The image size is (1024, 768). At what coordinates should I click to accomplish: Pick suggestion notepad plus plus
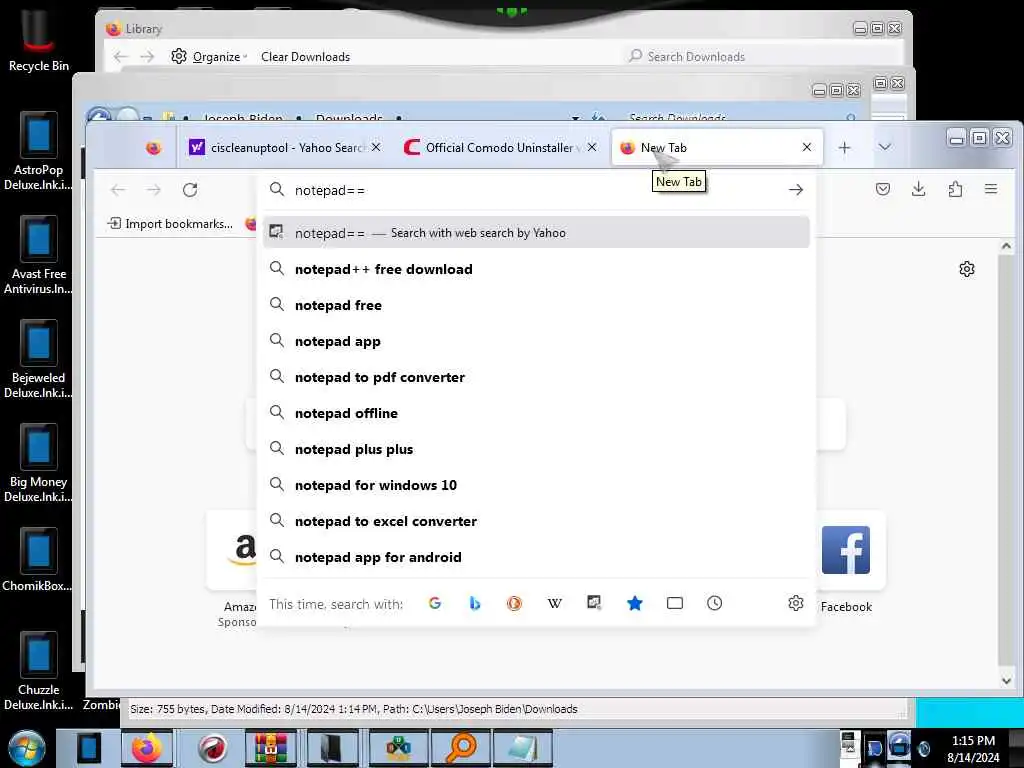(x=536, y=449)
